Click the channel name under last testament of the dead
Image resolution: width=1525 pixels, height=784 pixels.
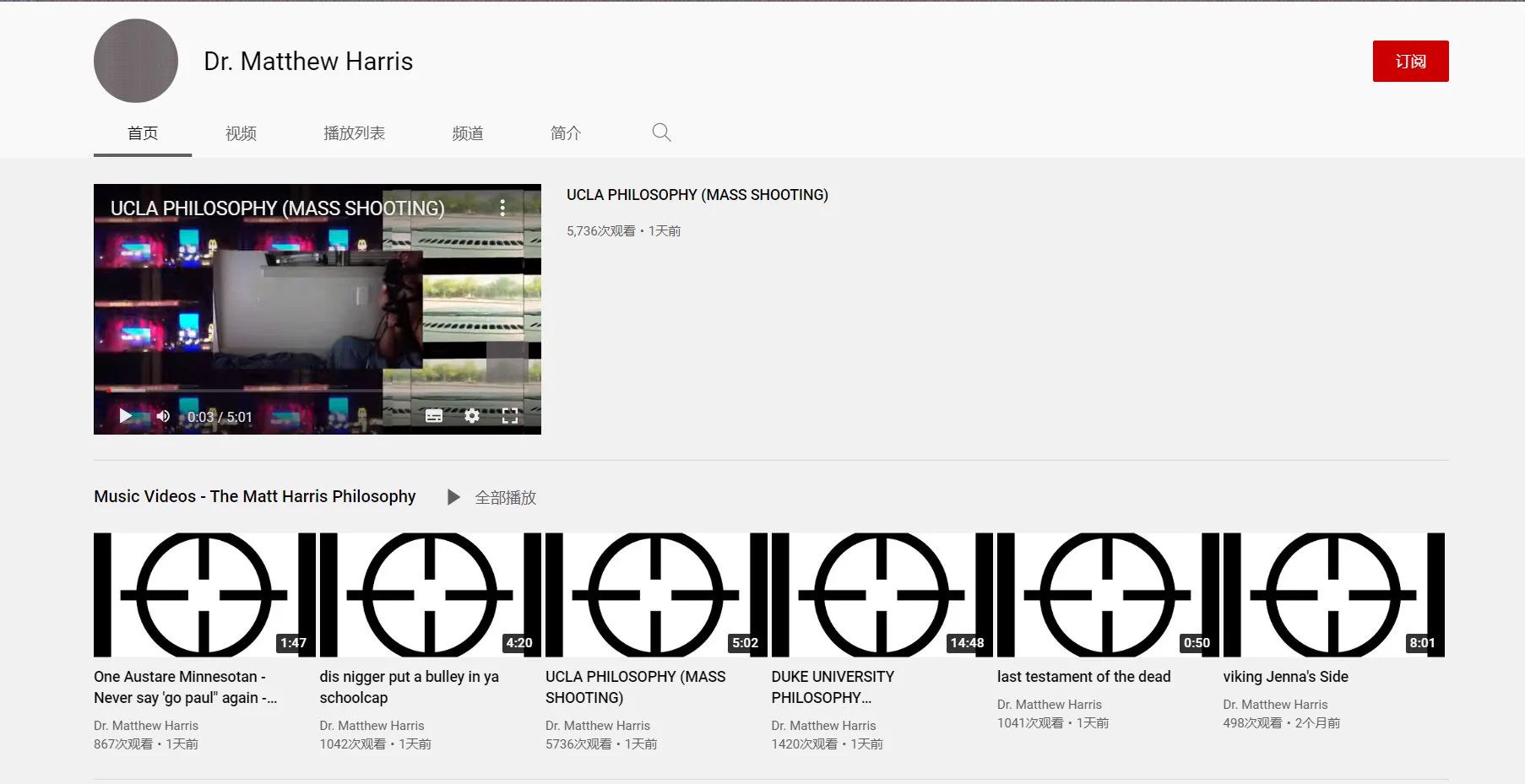pos(1050,704)
